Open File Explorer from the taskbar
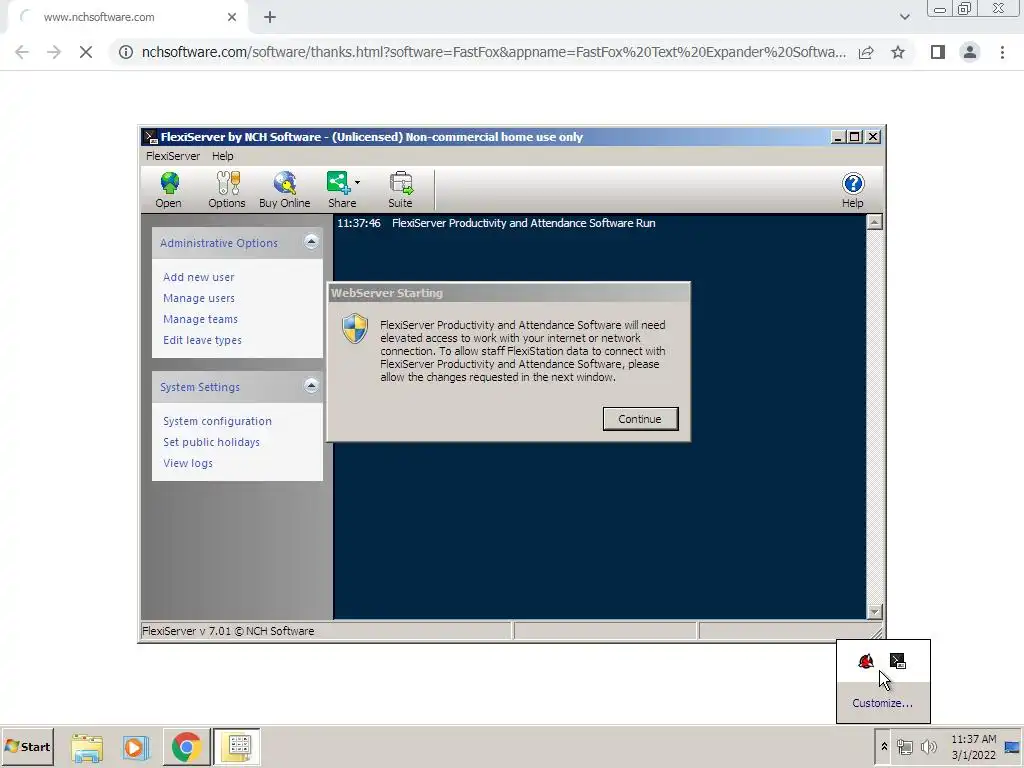 [86, 746]
